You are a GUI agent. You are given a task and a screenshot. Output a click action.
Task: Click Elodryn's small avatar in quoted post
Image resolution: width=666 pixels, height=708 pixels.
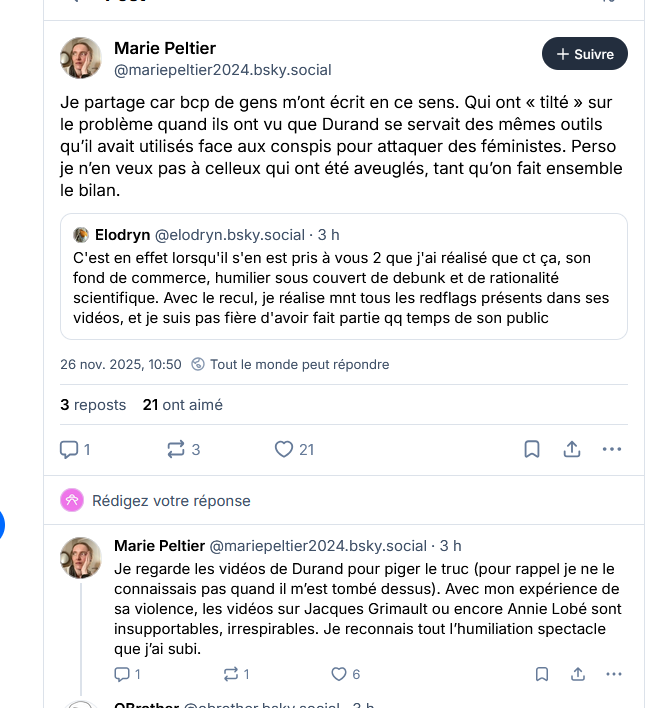click(x=81, y=235)
